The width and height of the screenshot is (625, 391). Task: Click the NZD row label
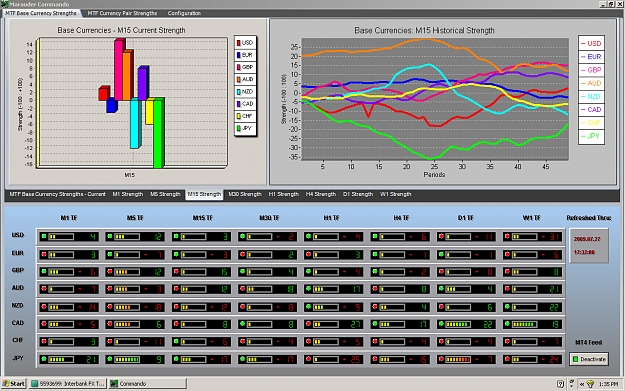18,305
